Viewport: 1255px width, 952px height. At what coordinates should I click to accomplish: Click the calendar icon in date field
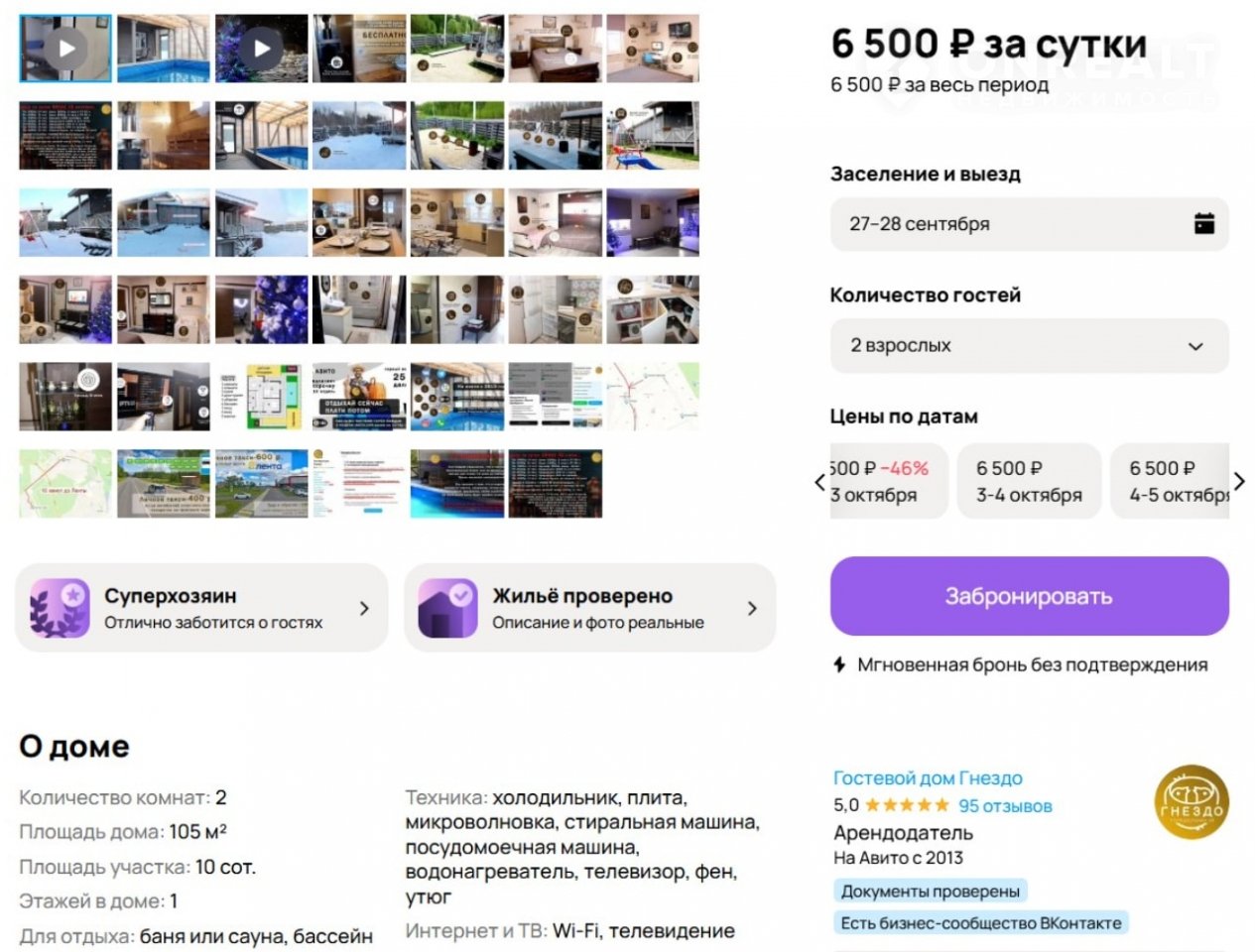[1203, 223]
